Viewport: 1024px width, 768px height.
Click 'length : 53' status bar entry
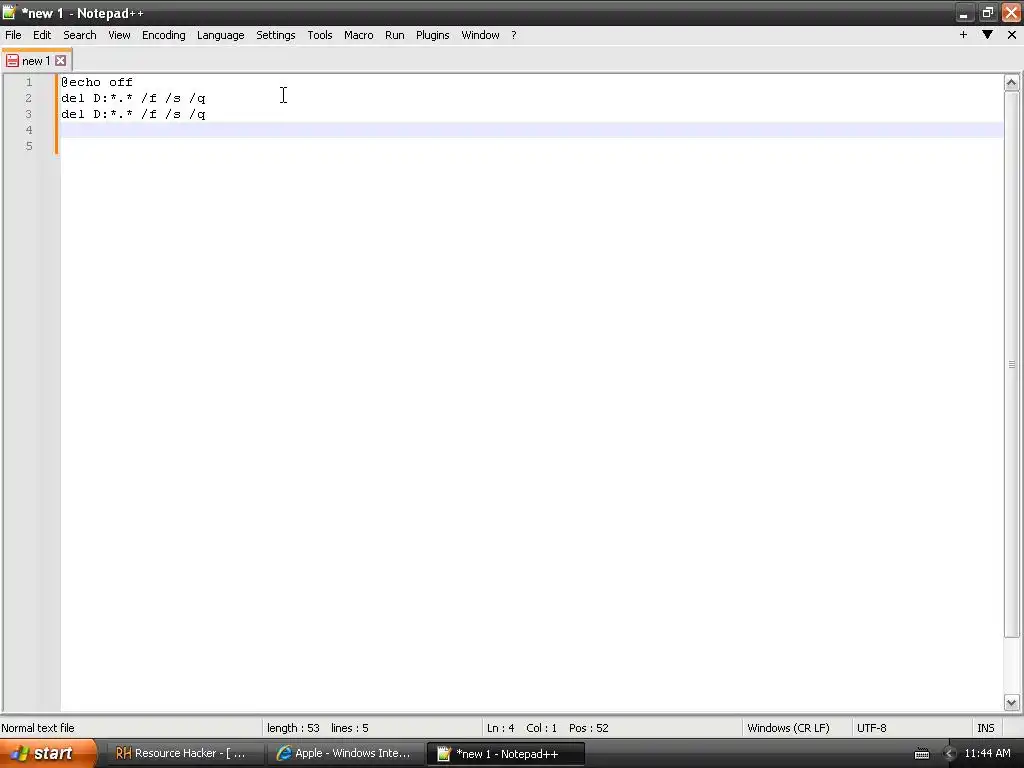(x=293, y=728)
